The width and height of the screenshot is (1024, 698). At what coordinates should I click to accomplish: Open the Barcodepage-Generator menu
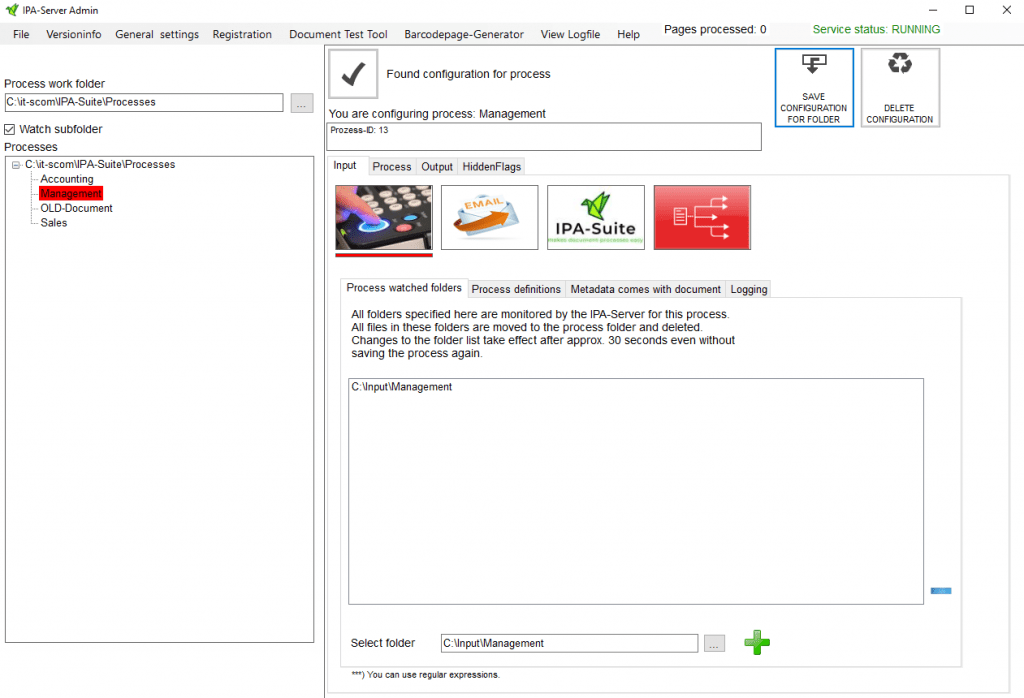pos(463,34)
